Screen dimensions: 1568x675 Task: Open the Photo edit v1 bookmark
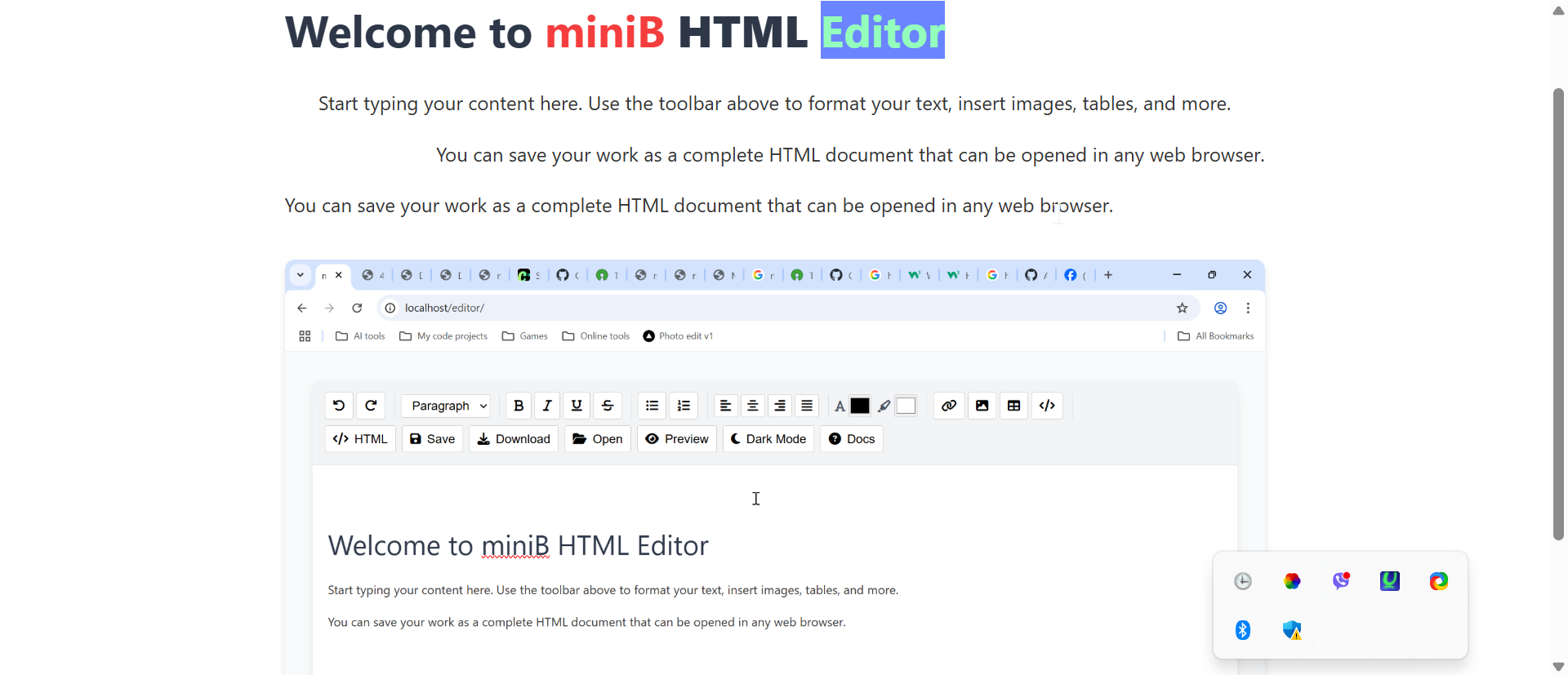678,336
